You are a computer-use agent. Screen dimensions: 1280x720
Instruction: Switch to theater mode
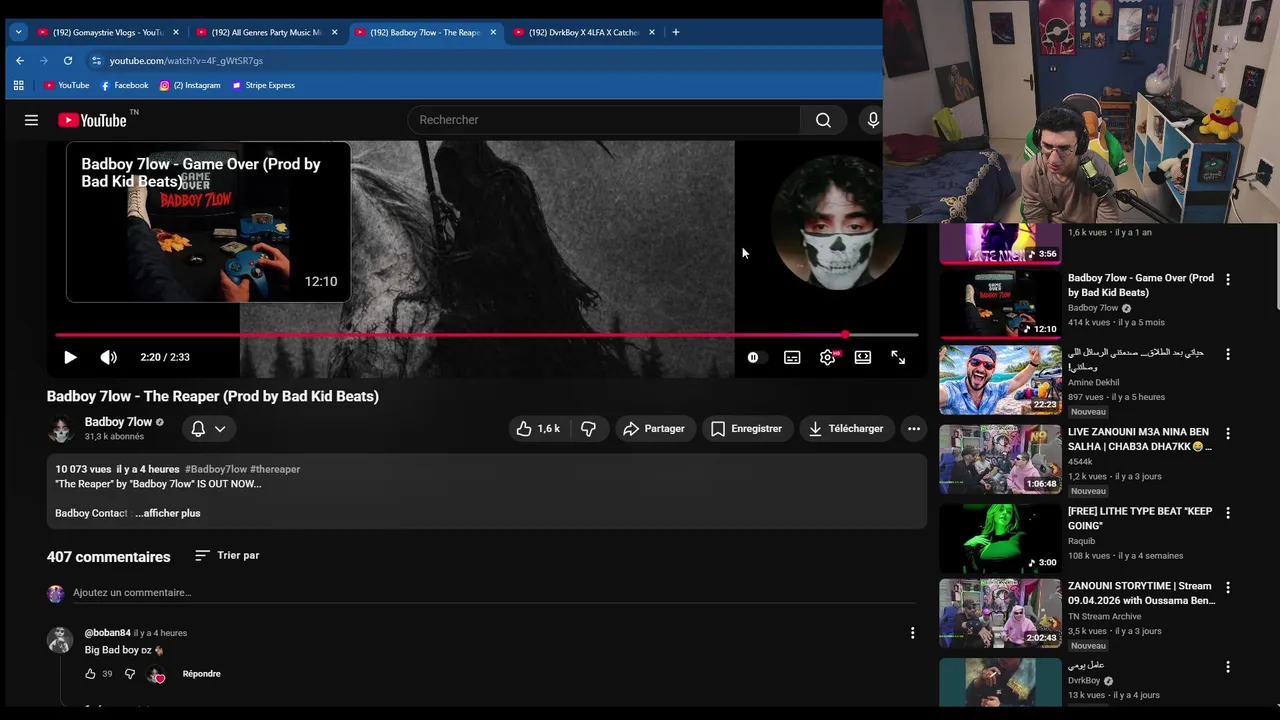[x=863, y=357]
